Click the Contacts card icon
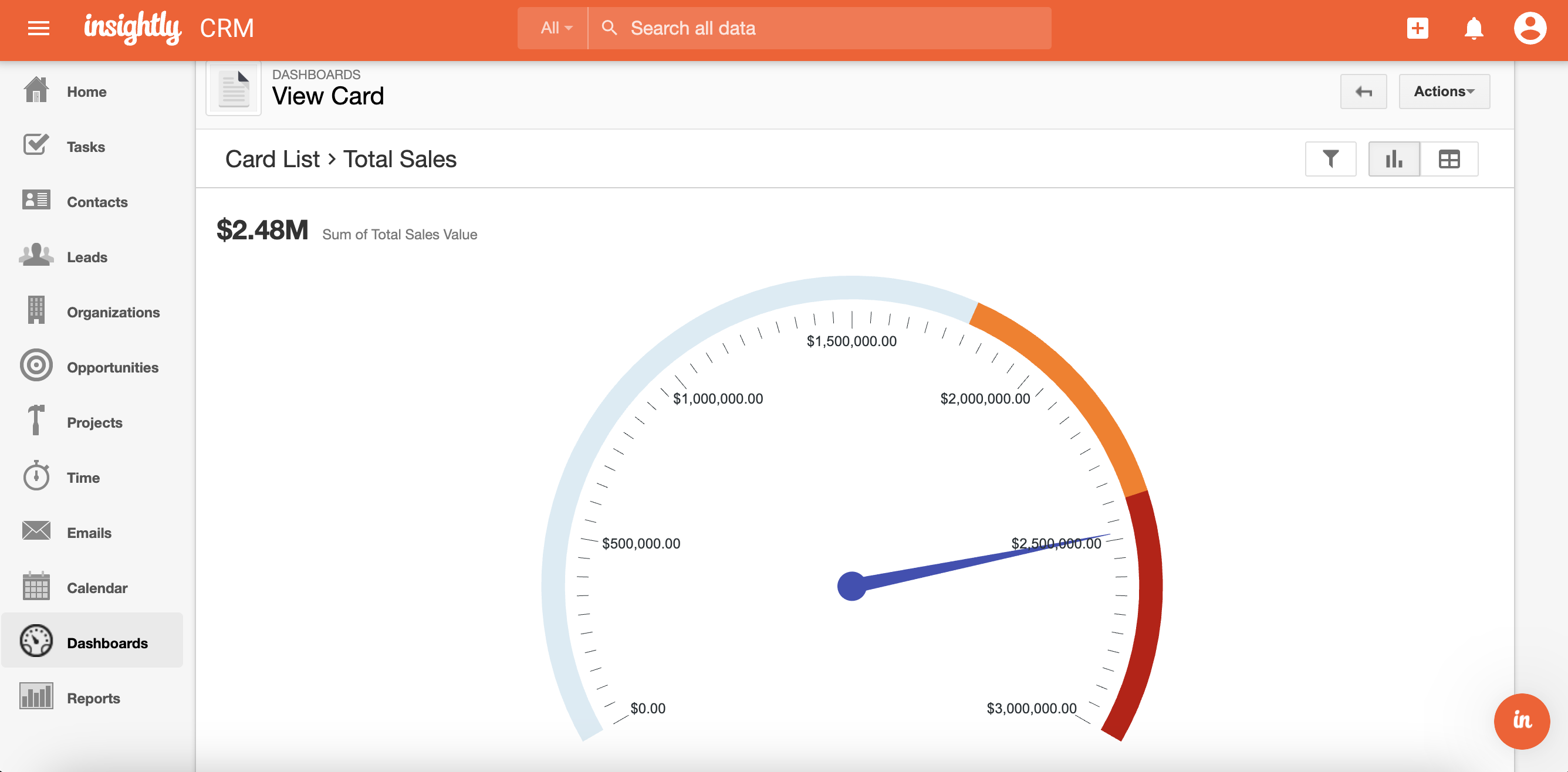The width and height of the screenshot is (1568, 772). 36,199
